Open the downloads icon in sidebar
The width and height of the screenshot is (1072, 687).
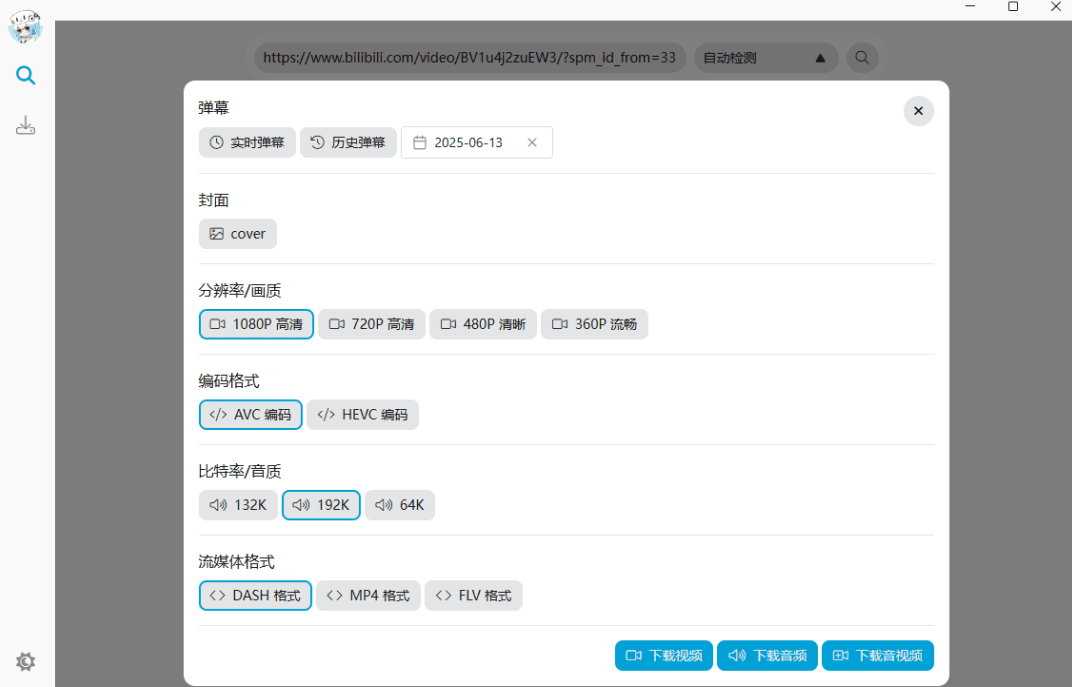(26, 126)
